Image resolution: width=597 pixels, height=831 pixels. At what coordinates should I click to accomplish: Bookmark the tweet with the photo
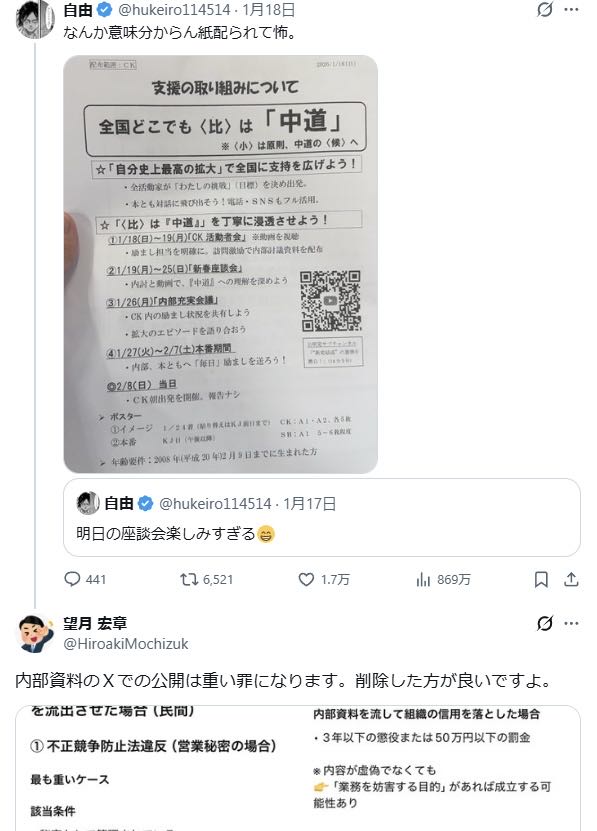pyautogui.click(x=541, y=579)
